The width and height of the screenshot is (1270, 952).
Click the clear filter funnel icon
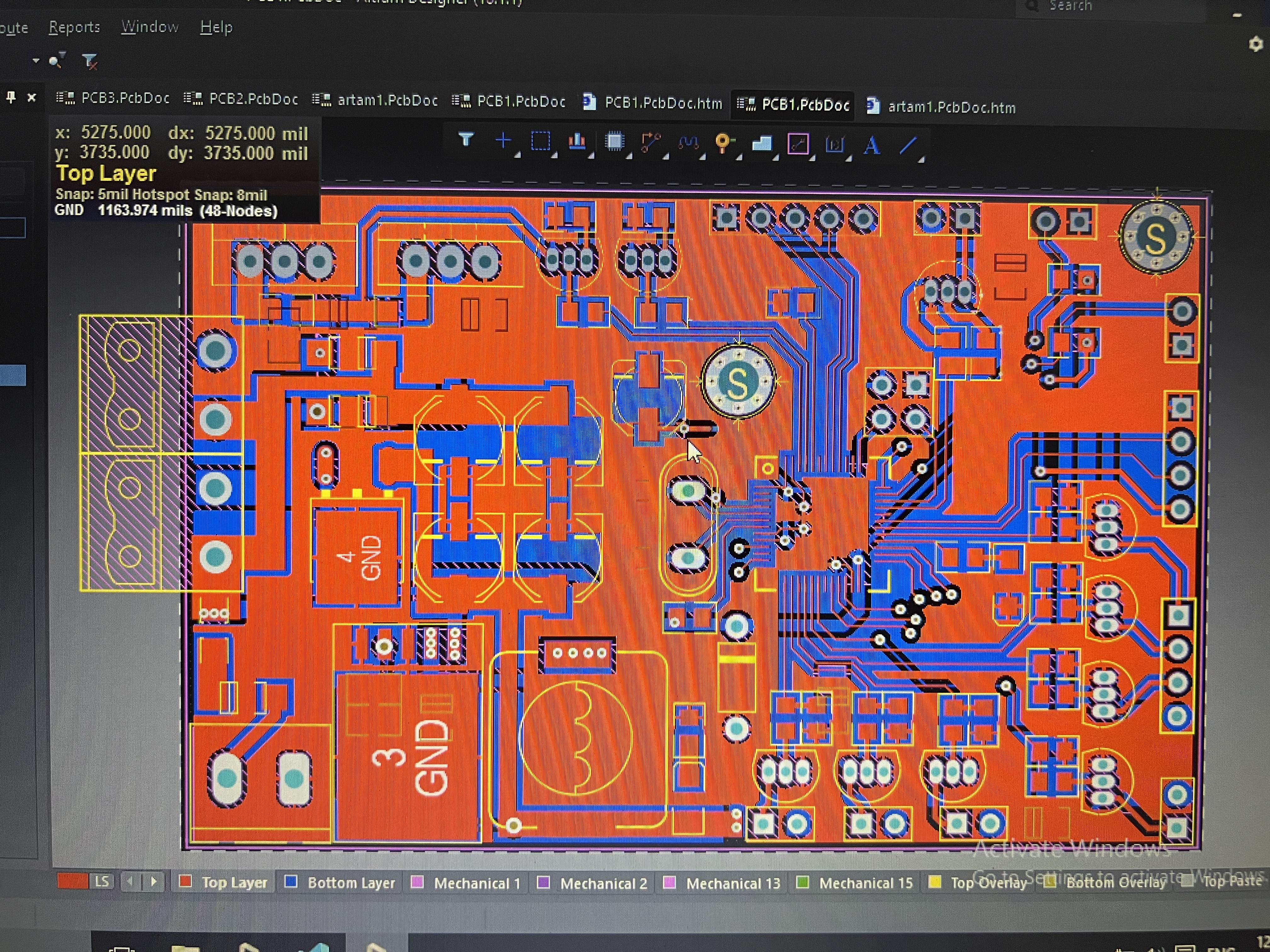point(90,61)
